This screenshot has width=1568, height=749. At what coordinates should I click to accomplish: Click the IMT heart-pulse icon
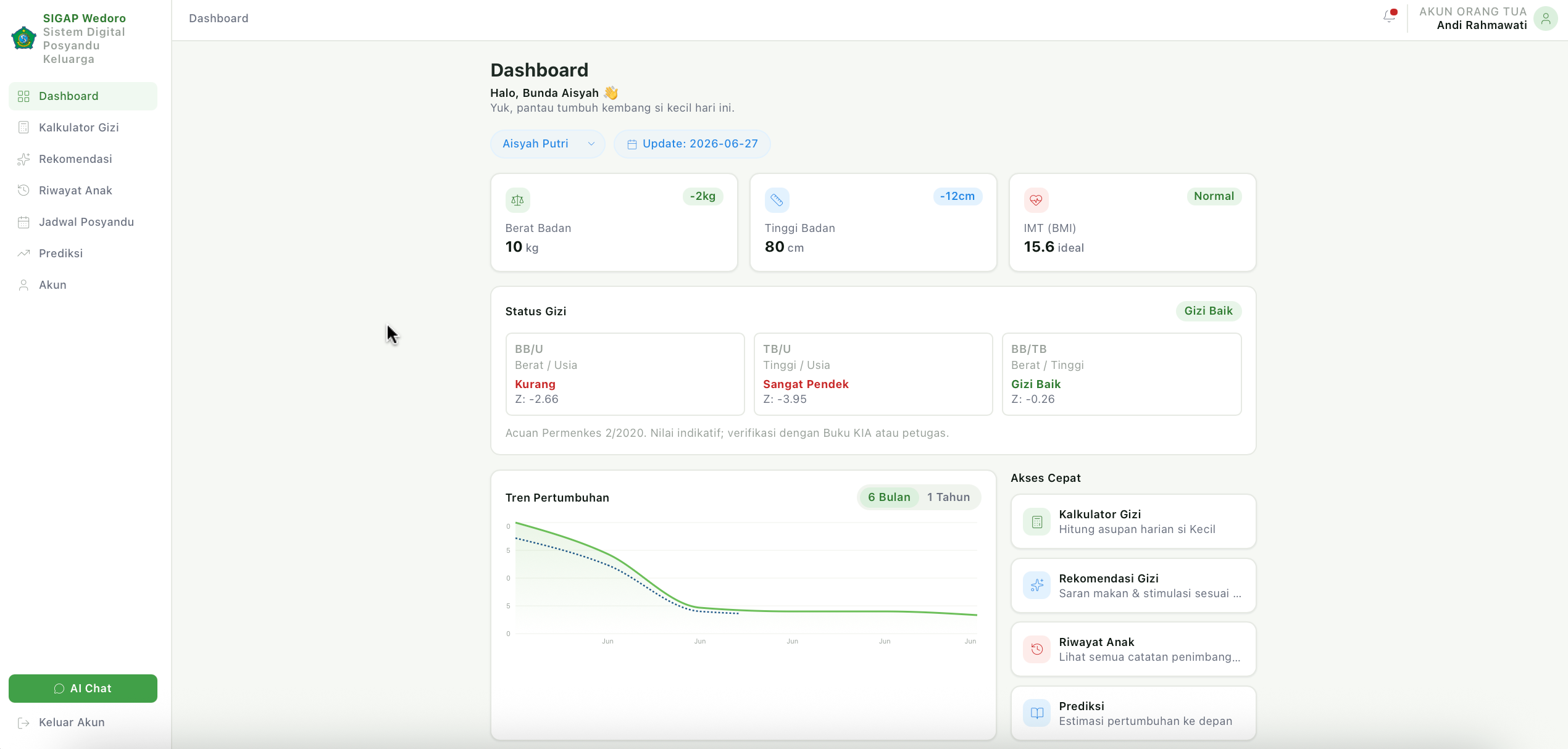pos(1036,200)
